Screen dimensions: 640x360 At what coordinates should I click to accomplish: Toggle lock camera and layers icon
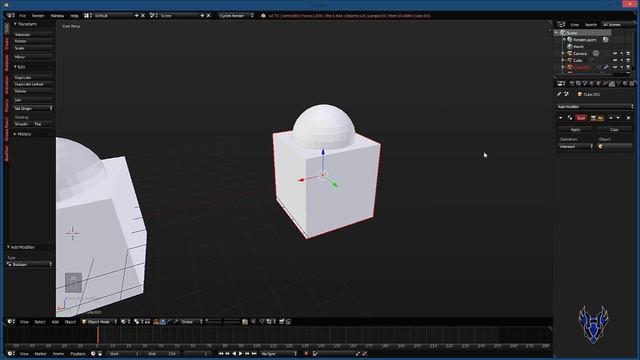(245, 322)
